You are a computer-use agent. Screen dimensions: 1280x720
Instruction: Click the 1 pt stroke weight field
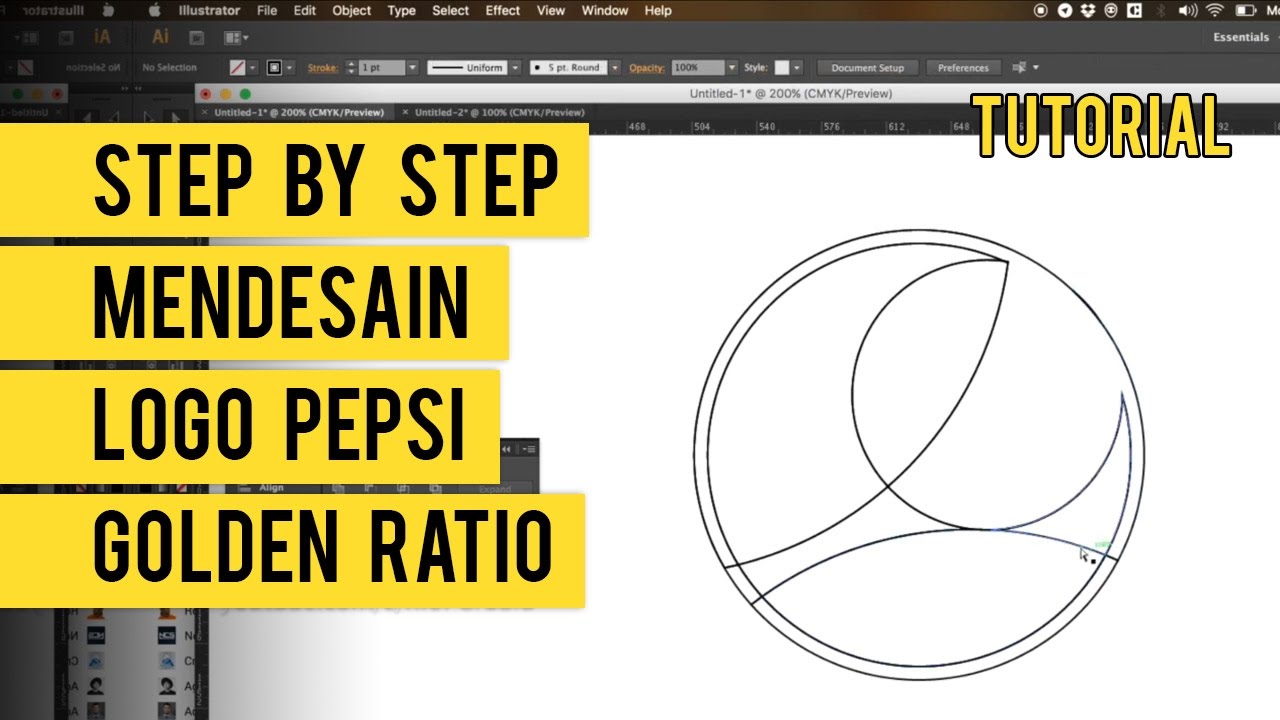point(382,68)
